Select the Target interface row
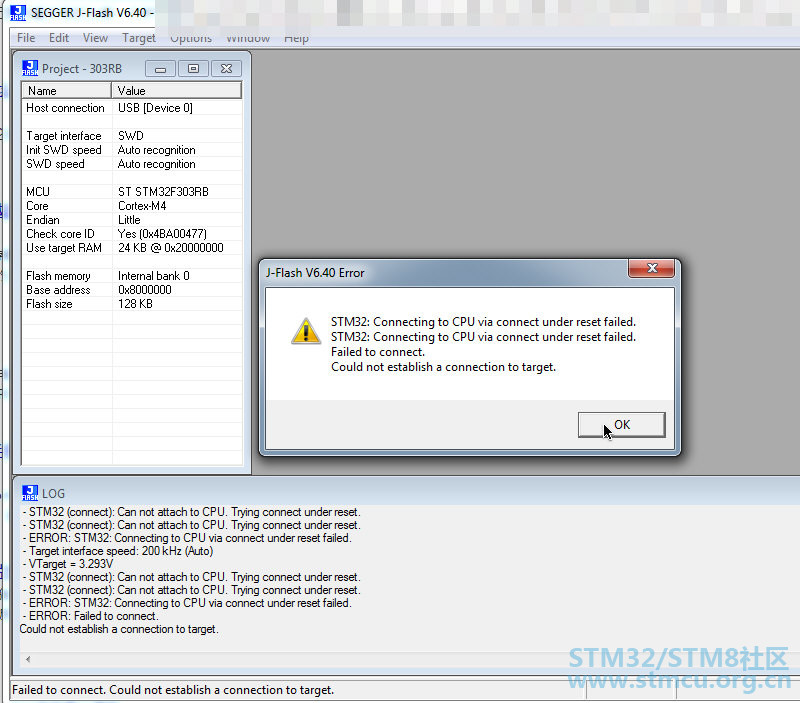The width and height of the screenshot is (800, 703). (x=132, y=136)
